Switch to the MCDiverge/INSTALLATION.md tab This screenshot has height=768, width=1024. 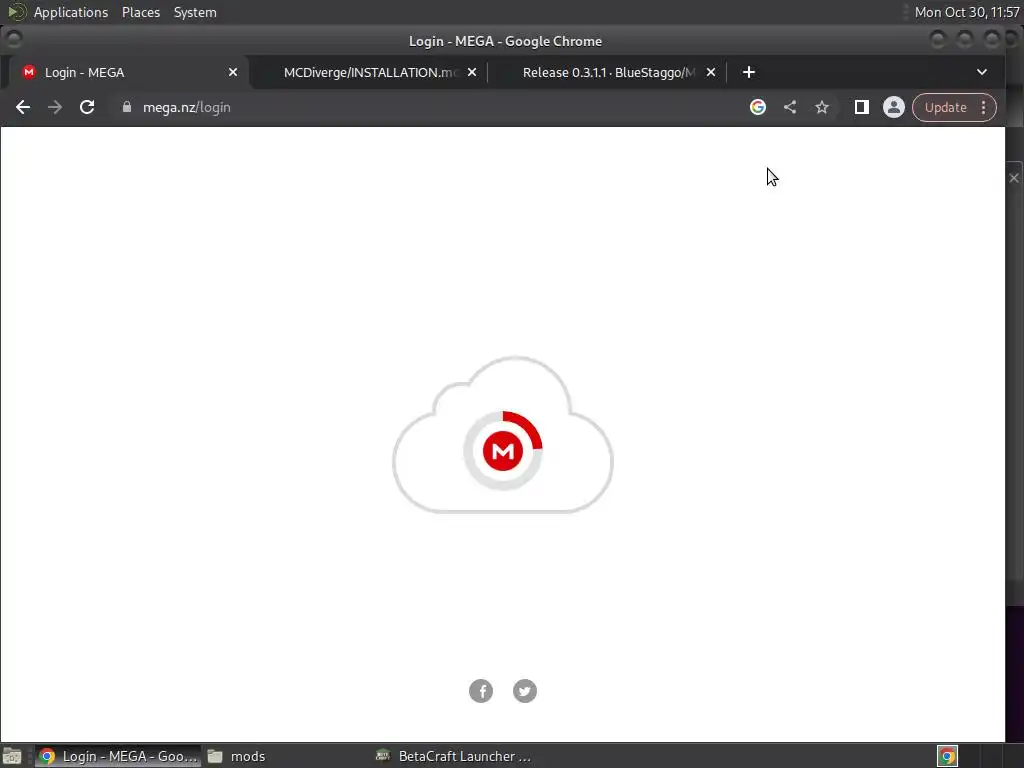(371, 72)
